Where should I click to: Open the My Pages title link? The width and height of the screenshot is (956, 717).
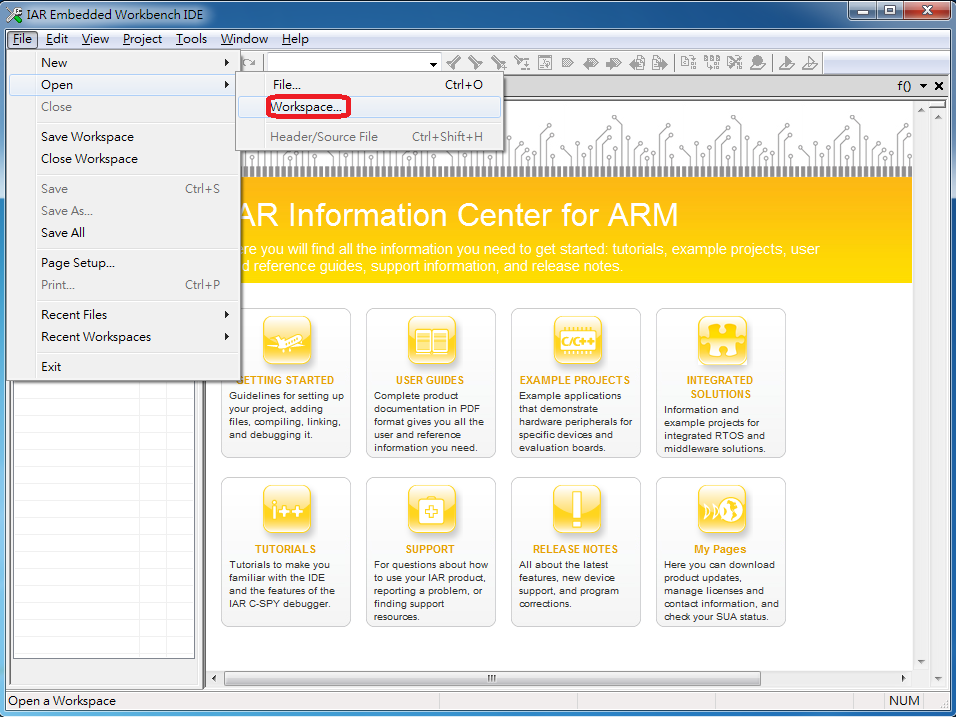[x=720, y=549]
